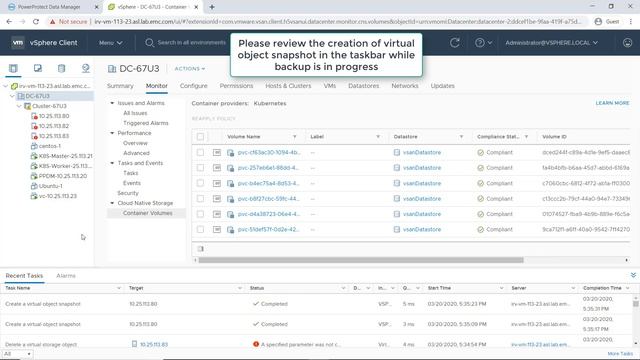This screenshot has height=360, width=640.
Task: Open Hosts and Clusters inventory view icon
Action: click(13, 68)
